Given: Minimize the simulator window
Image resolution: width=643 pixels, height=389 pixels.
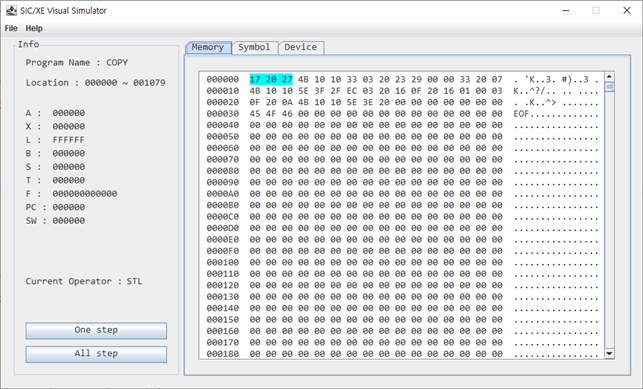Looking at the screenshot, I should click(566, 11).
